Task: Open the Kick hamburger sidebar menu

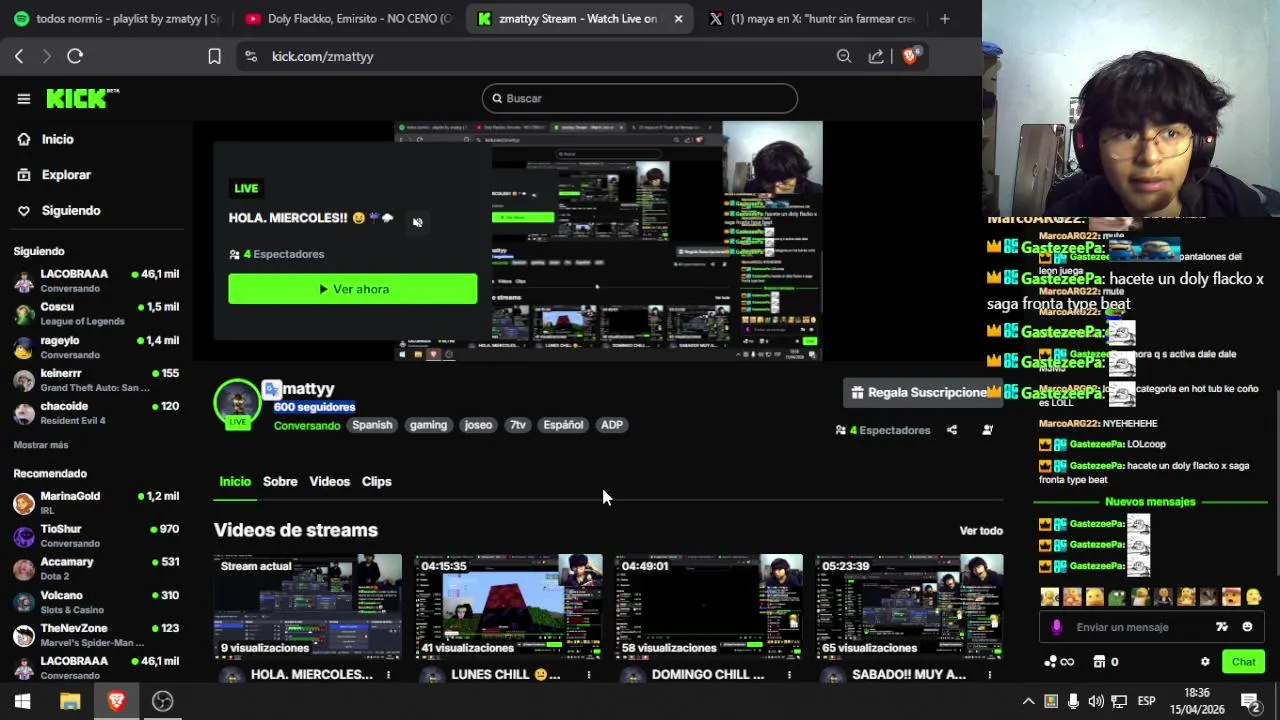Action: (x=24, y=99)
